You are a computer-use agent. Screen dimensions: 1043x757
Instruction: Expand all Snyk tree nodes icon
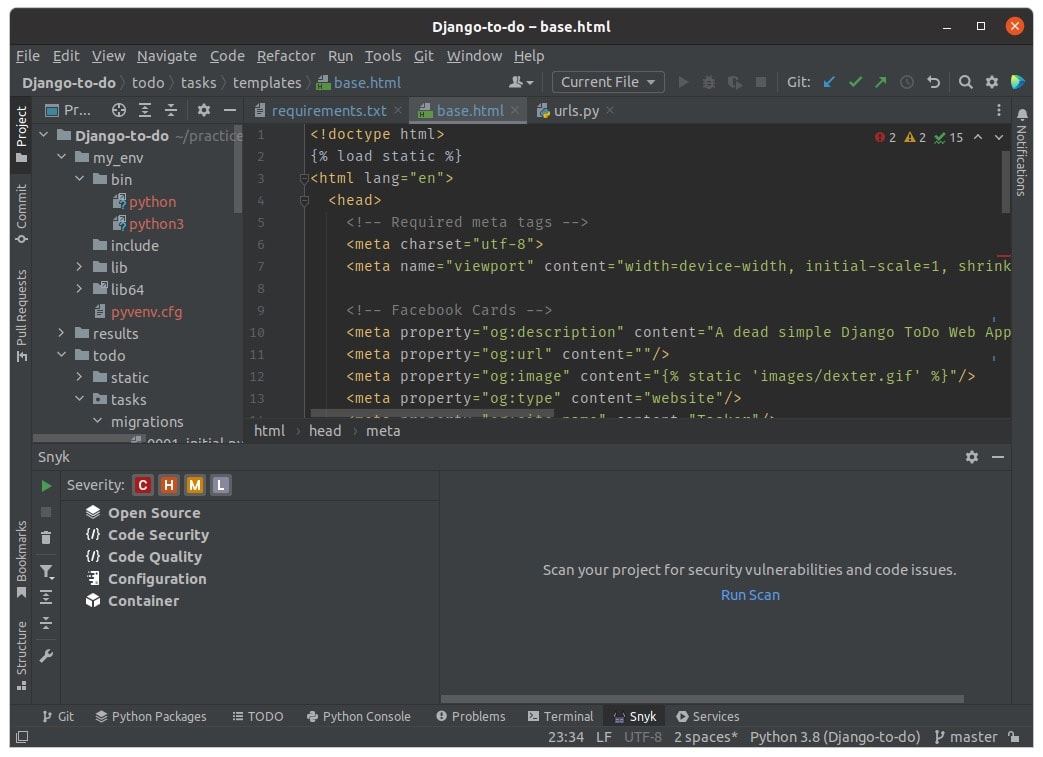point(46,597)
